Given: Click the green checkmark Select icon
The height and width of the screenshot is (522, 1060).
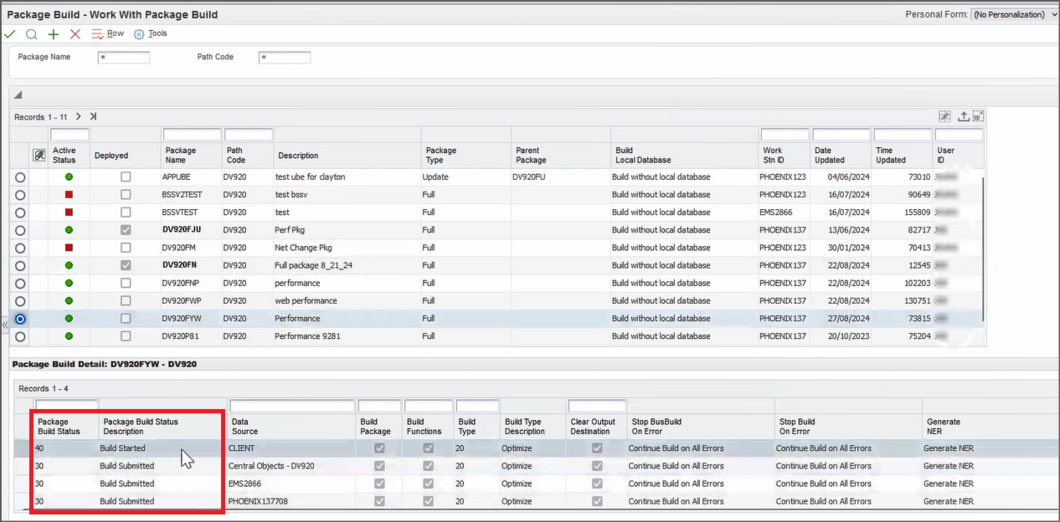Looking at the screenshot, I should click(10, 34).
